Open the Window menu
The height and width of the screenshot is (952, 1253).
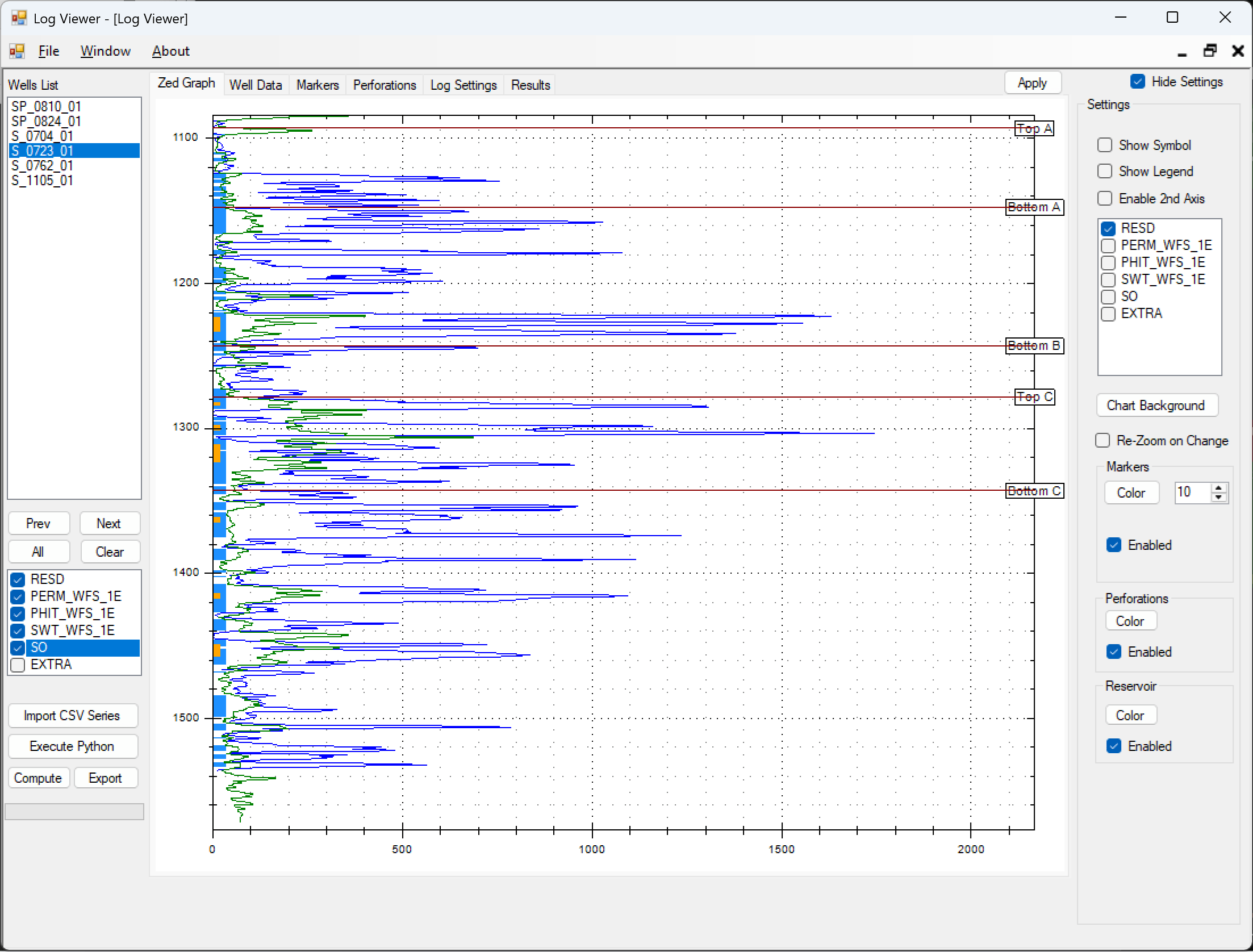tap(105, 51)
